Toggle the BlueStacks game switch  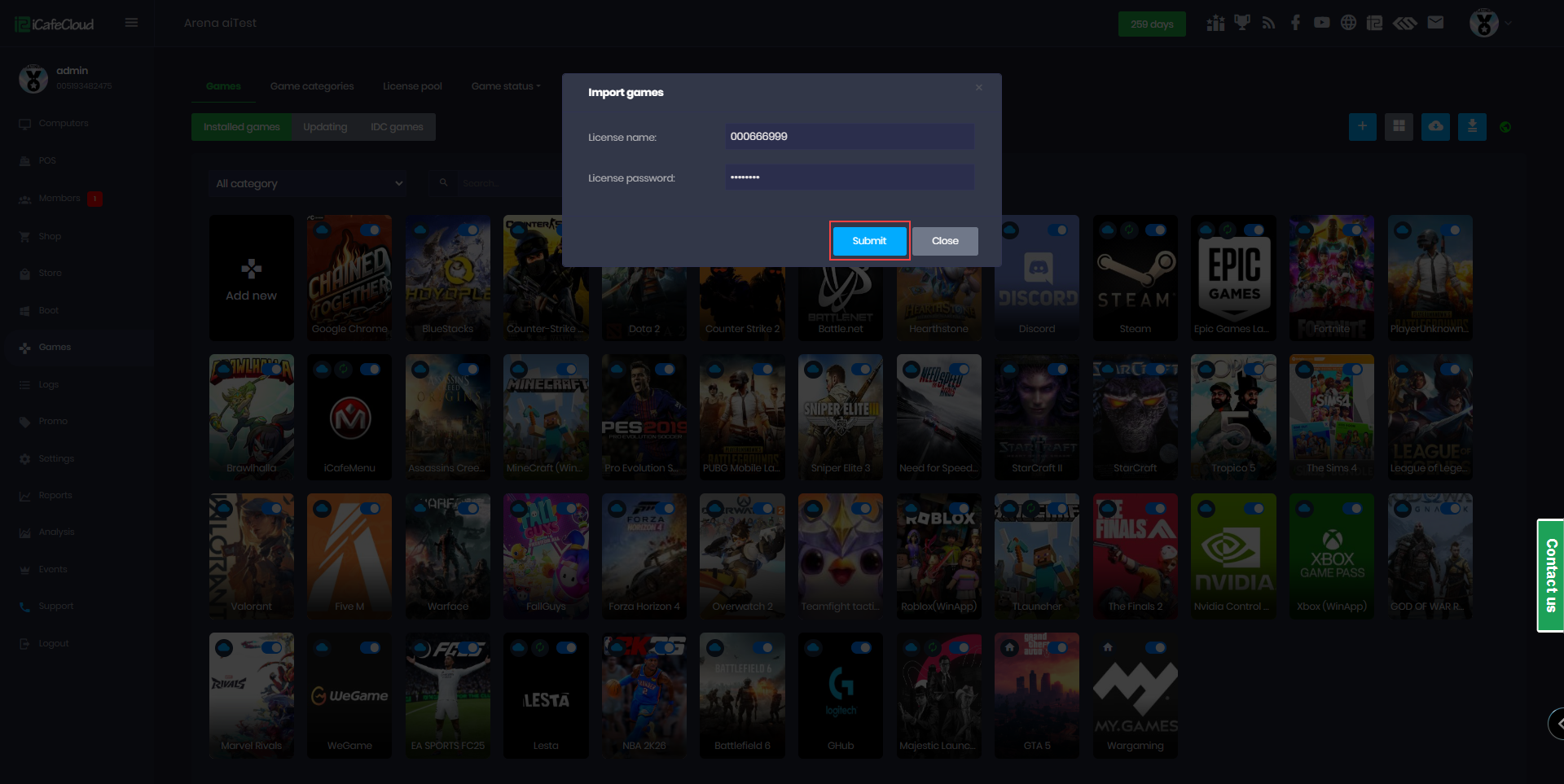[x=468, y=230]
